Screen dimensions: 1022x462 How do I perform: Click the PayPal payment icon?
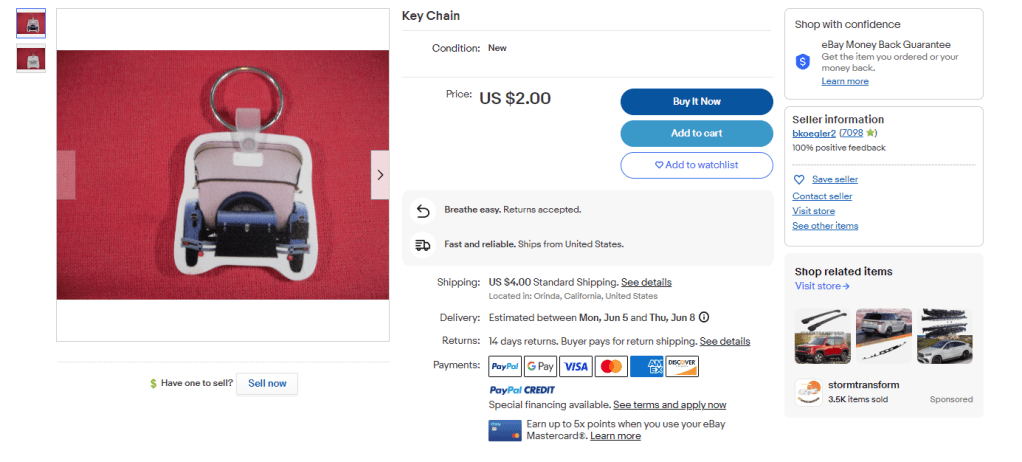[x=504, y=367]
